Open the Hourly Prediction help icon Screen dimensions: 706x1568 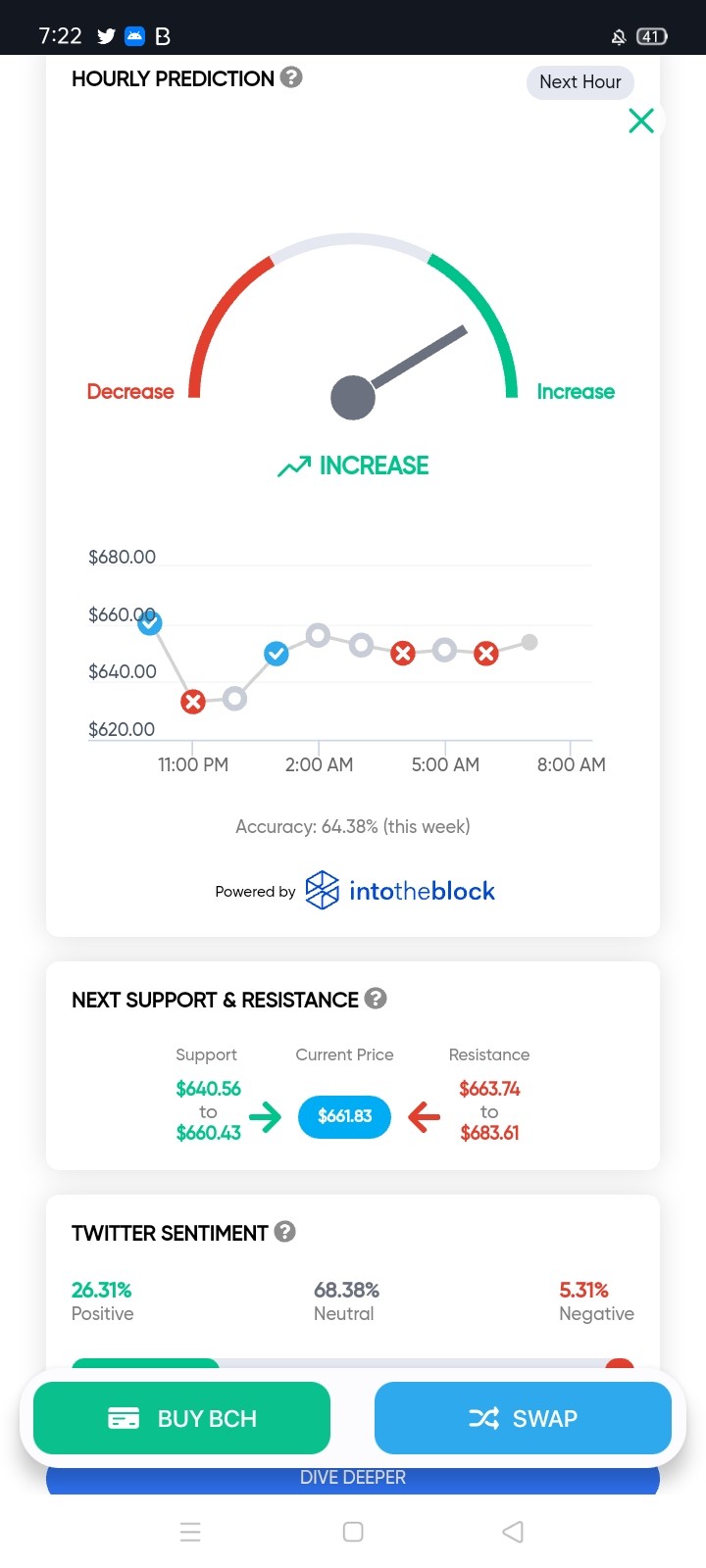click(291, 77)
